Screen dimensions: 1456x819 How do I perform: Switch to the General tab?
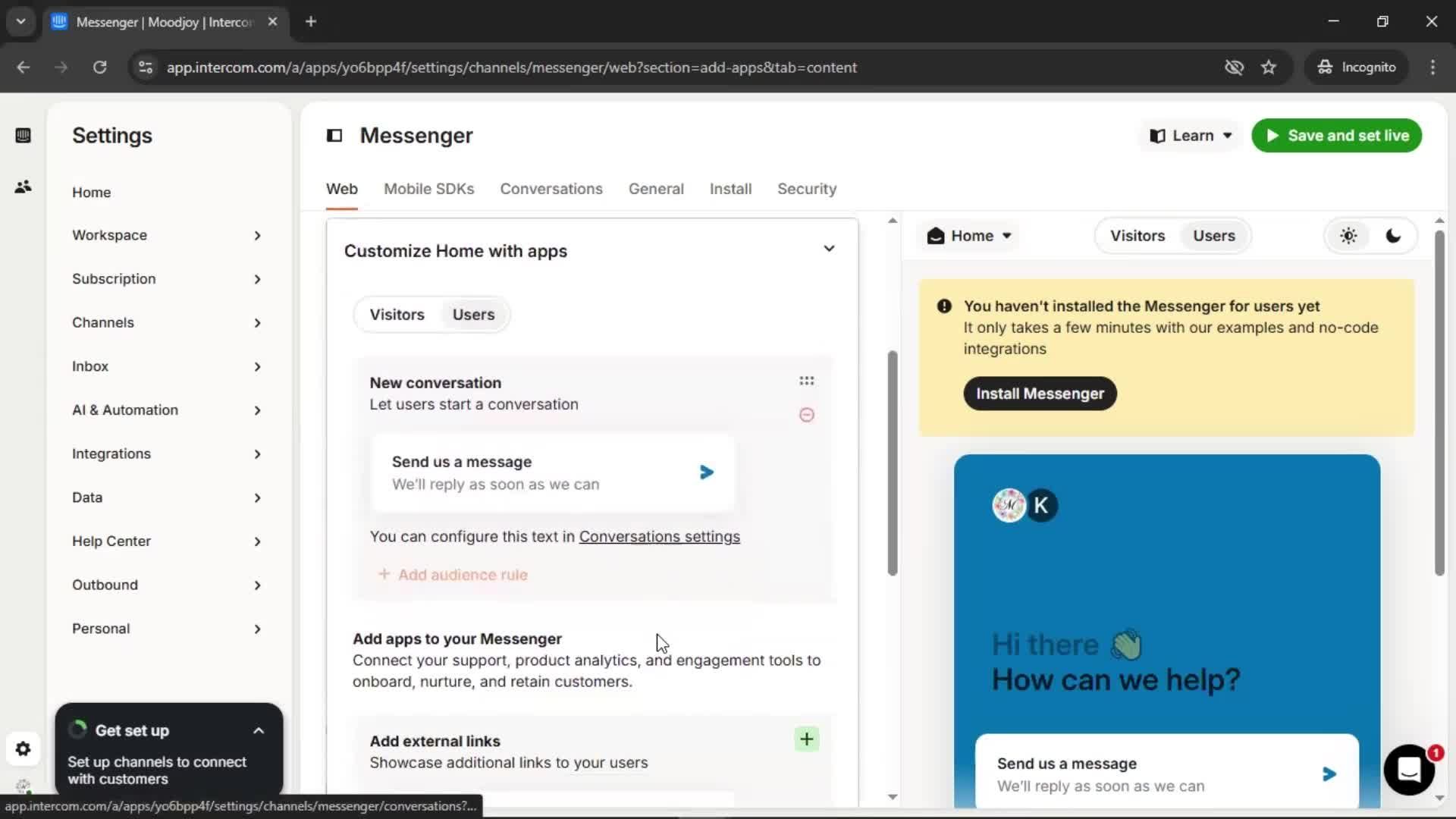[656, 189]
